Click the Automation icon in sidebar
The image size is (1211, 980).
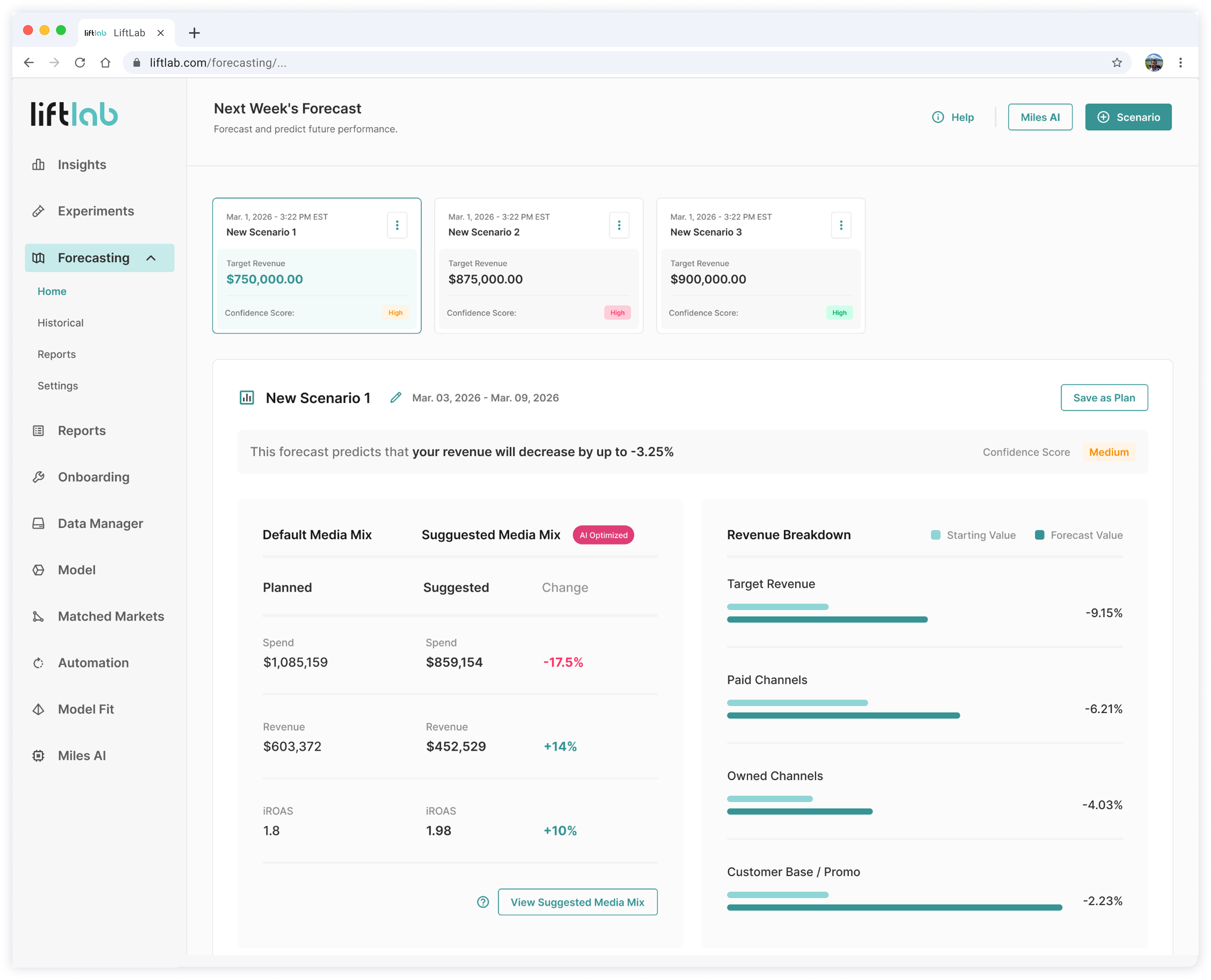[x=38, y=663]
